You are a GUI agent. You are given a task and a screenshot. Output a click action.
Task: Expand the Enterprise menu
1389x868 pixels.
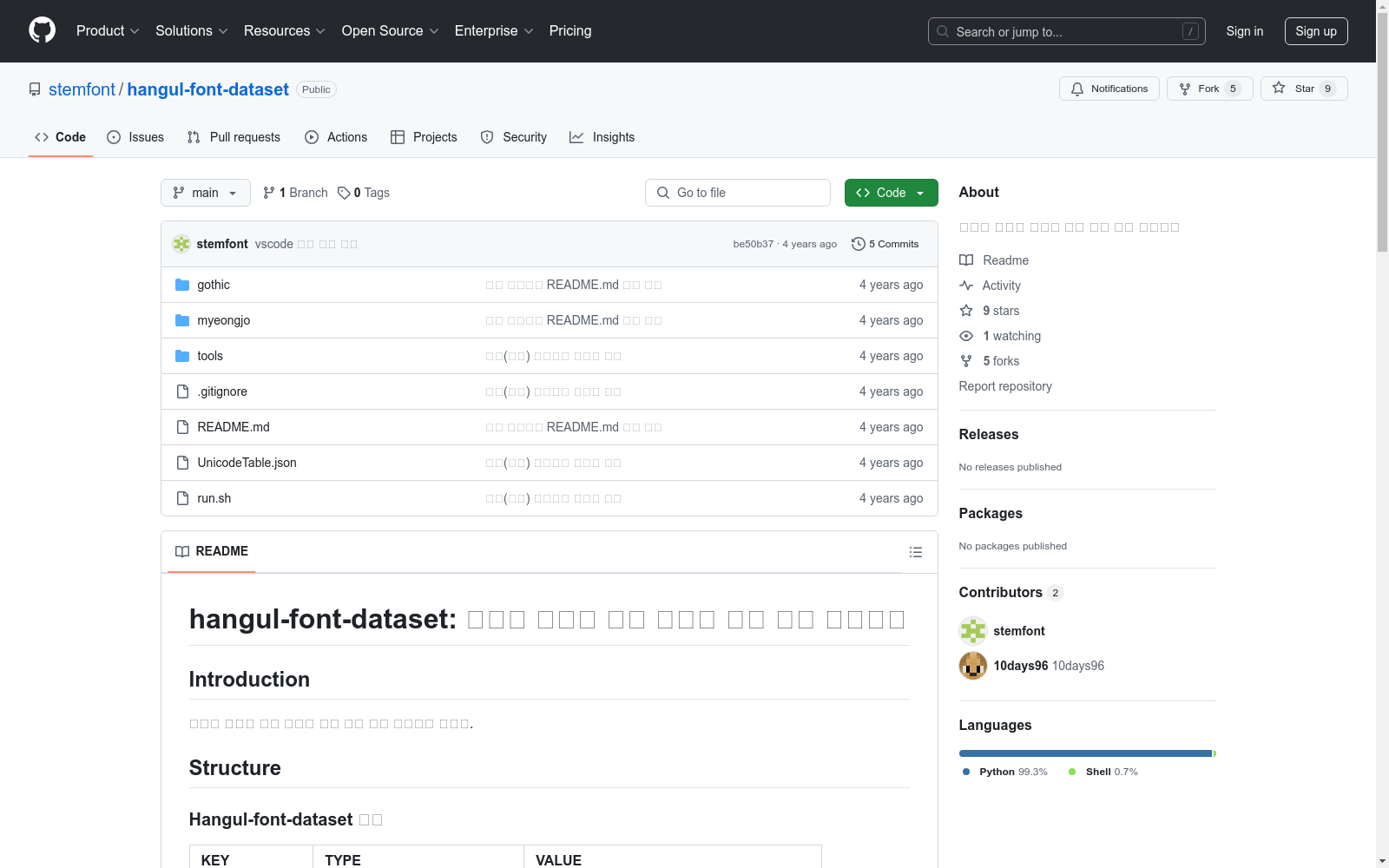(x=494, y=30)
